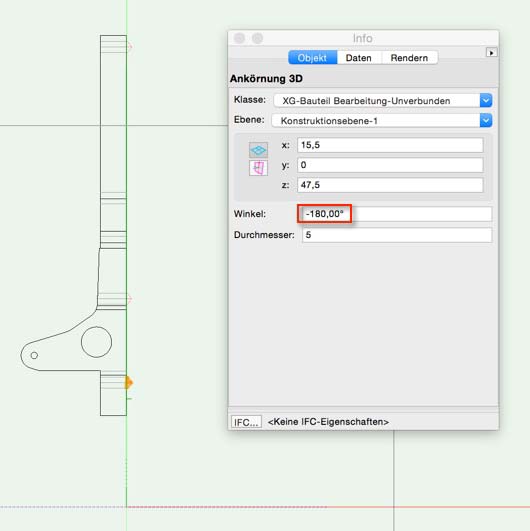Switch to the Objekt tab
This screenshot has height=531, width=530.
pyautogui.click(x=312, y=58)
